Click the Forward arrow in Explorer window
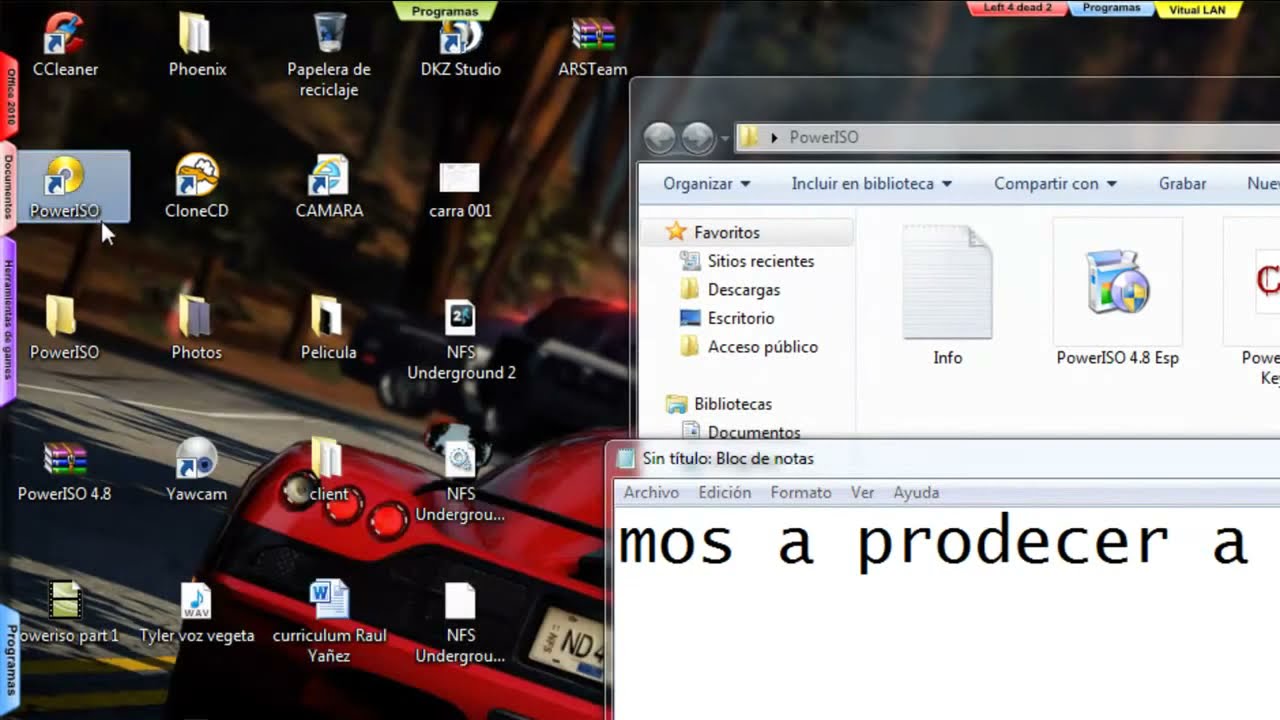 click(697, 137)
